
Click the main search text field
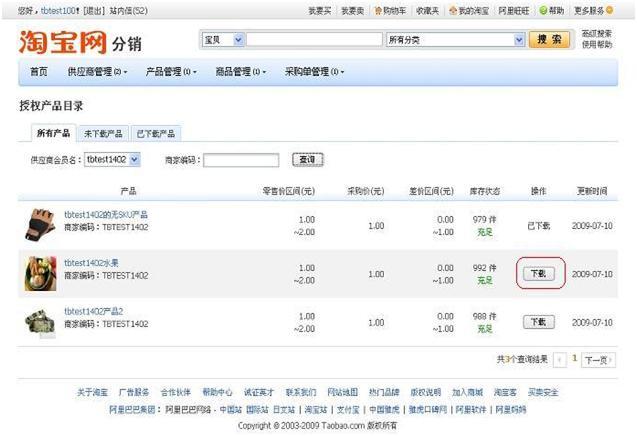(314, 40)
